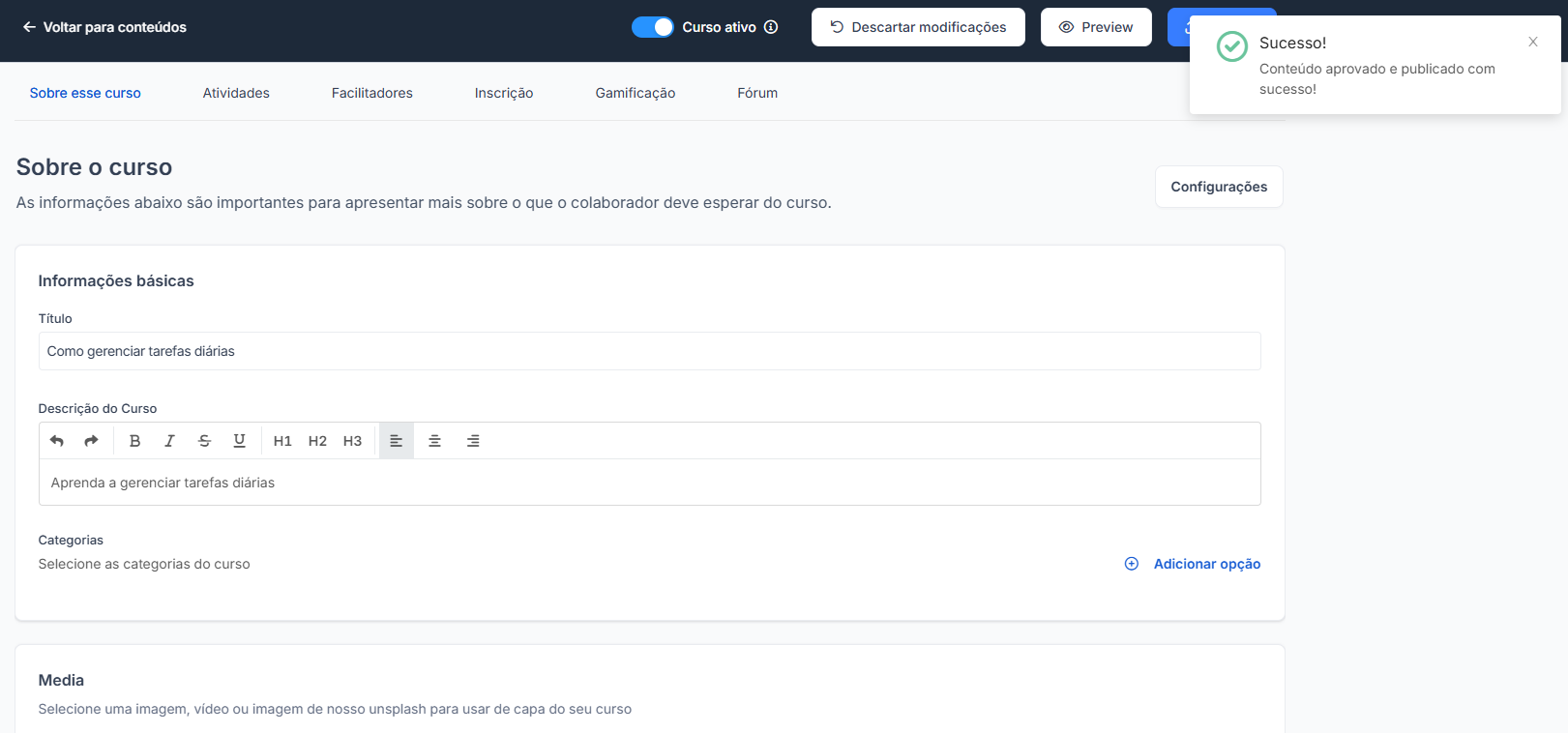Center-align the description text
The height and width of the screenshot is (733, 1568).
coord(434,441)
